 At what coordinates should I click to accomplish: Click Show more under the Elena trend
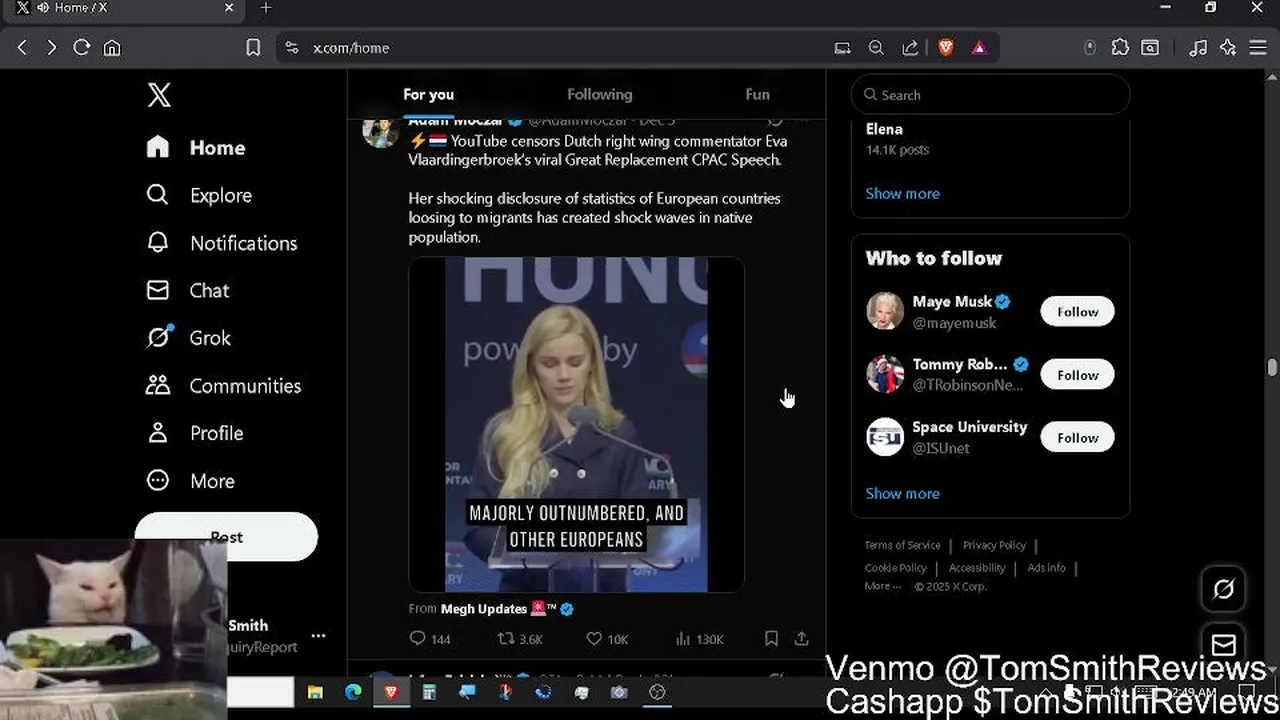(902, 193)
